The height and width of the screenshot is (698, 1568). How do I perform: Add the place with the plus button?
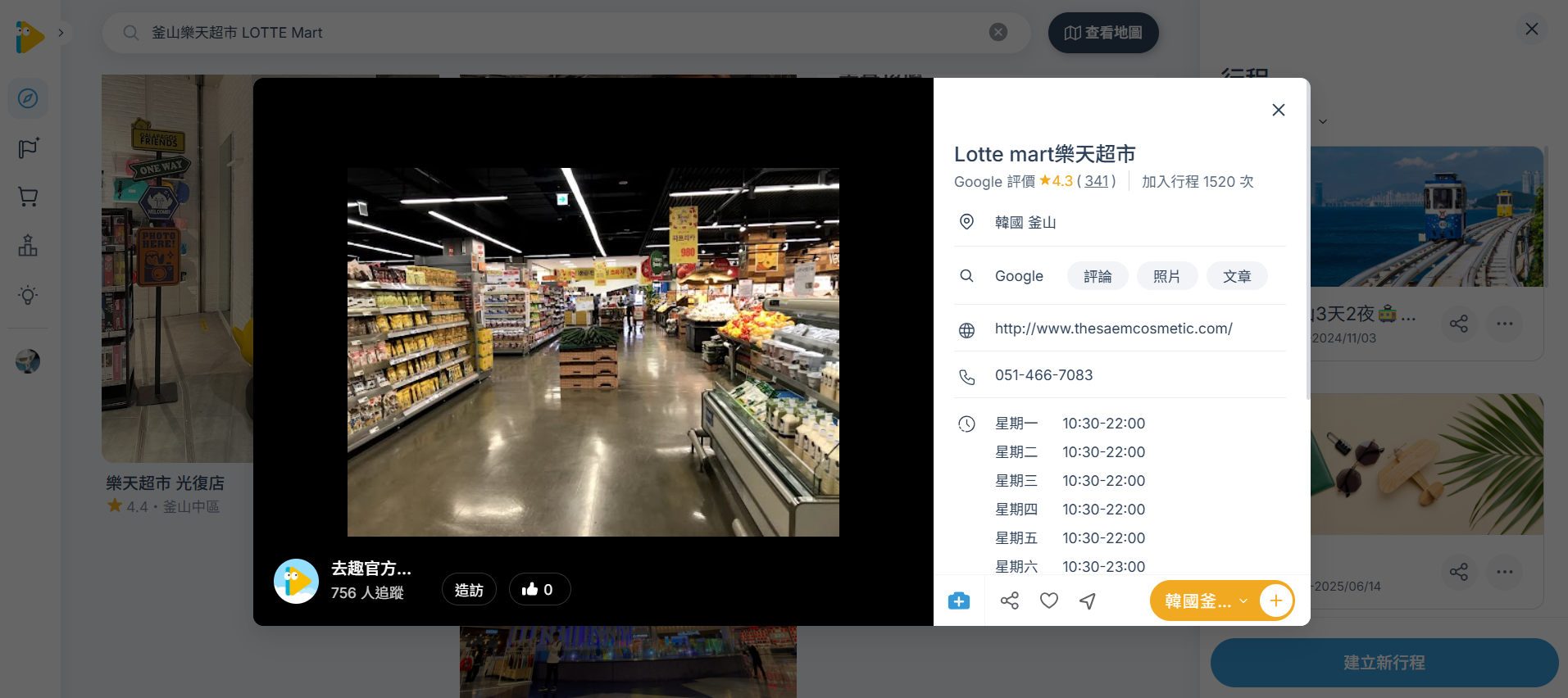point(1276,601)
